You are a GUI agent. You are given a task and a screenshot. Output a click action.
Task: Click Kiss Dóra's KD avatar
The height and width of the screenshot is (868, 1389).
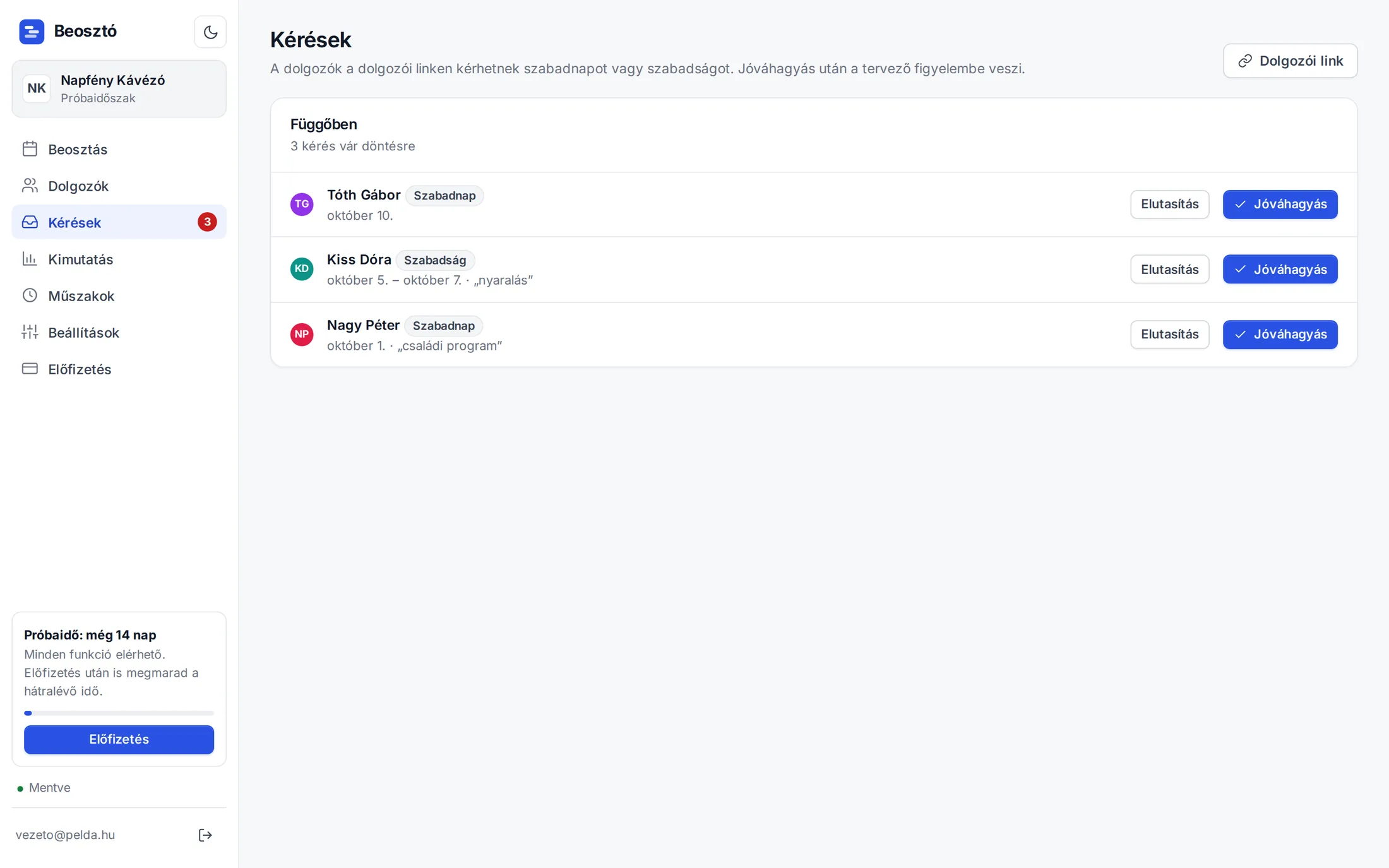302,269
